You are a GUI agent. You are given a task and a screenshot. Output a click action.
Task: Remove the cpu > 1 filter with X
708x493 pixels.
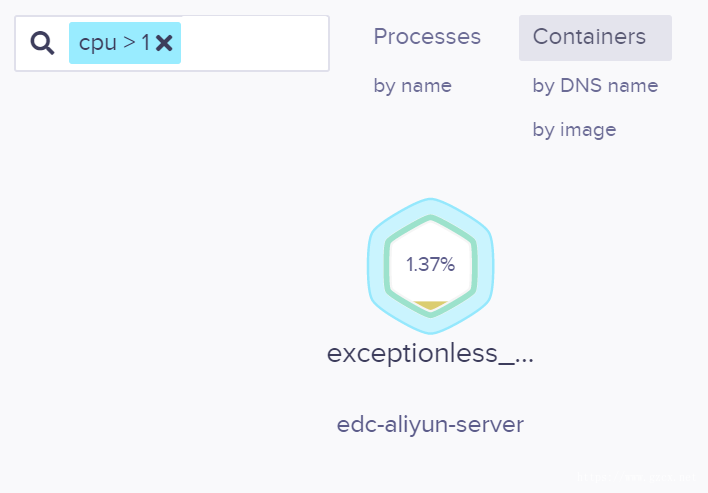point(164,43)
